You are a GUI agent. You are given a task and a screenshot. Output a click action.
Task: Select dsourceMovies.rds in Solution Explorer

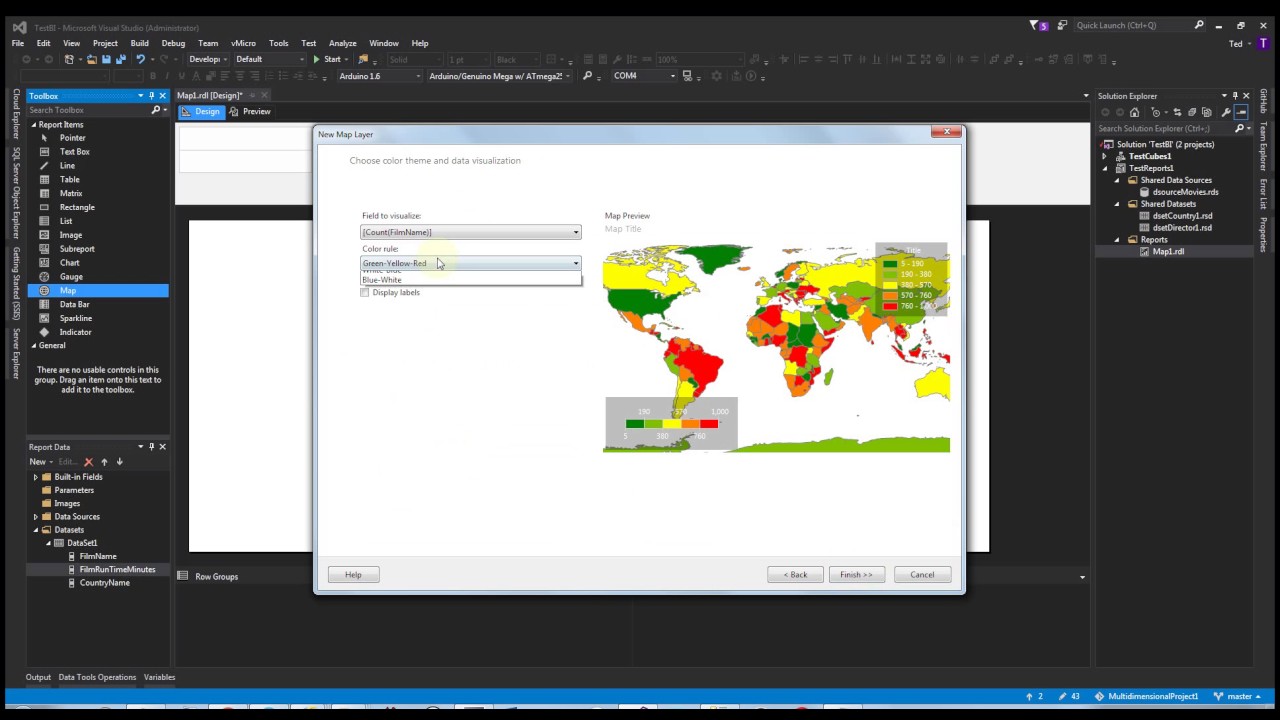click(1186, 192)
